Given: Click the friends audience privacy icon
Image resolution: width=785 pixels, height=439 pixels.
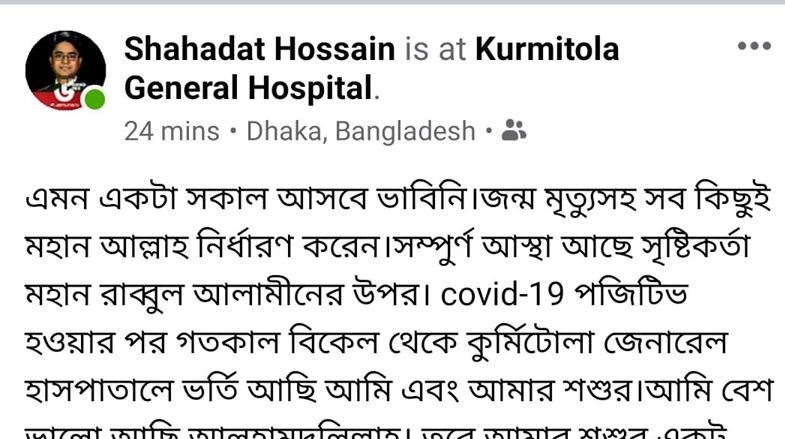Looking at the screenshot, I should point(514,131).
